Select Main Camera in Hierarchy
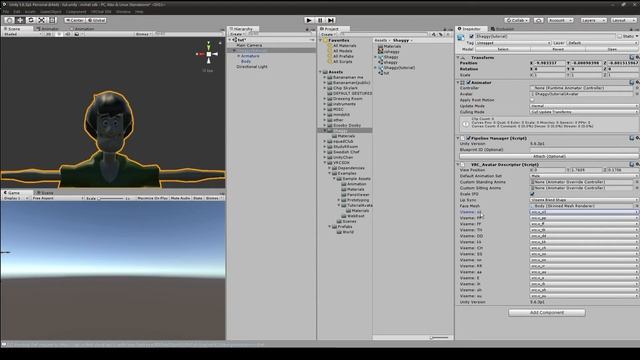640x360 pixels. point(249,45)
